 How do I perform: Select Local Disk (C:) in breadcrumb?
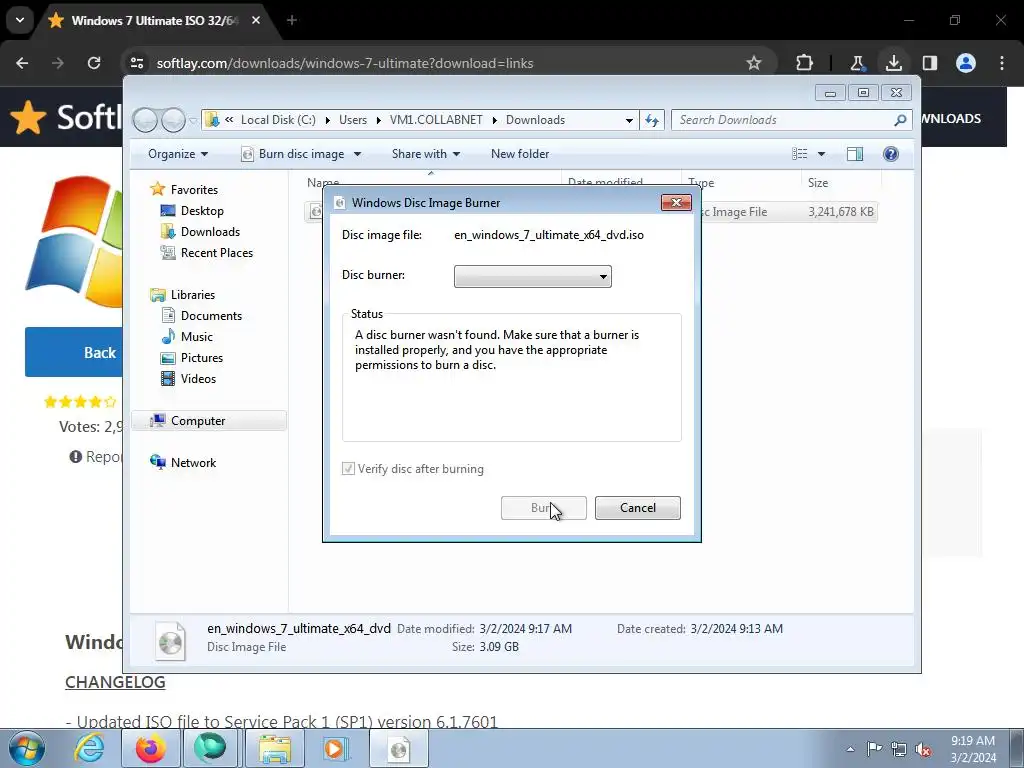coord(278,120)
